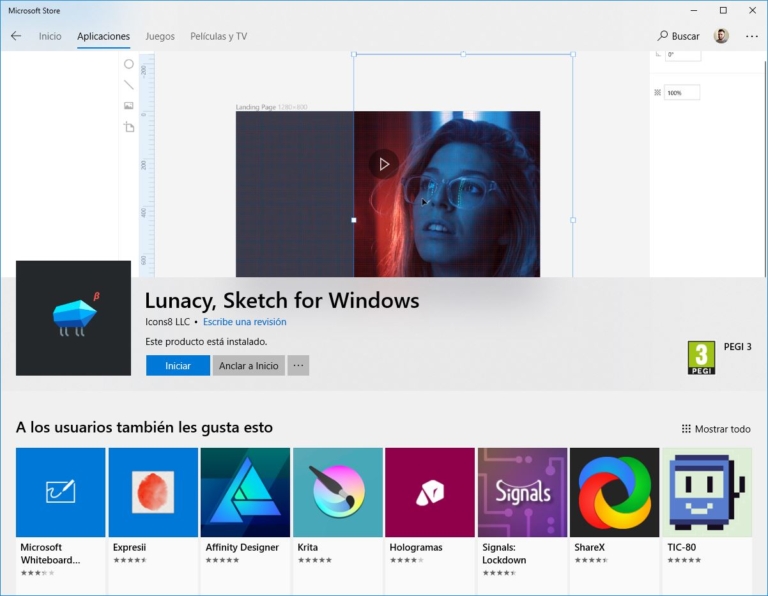The image size is (768, 596).
Task: Open the top-right three-dots menu
Action: pos(752,36)
